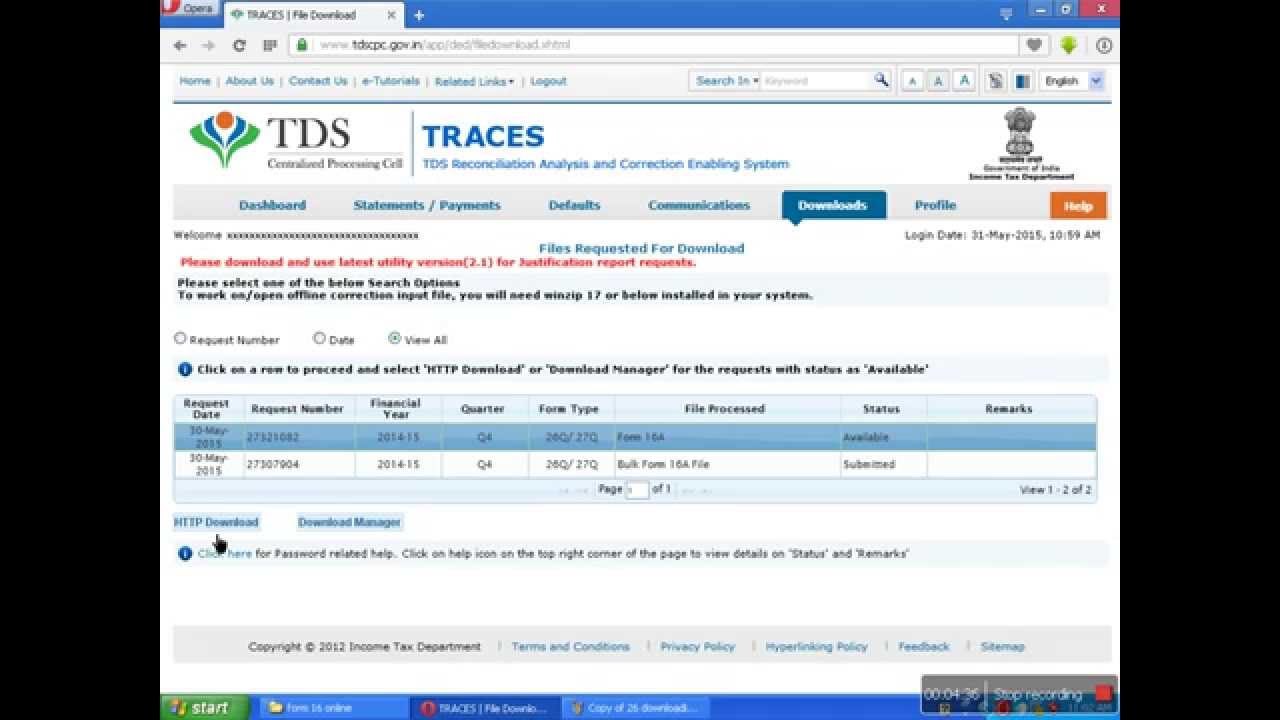Click the red Stop recording button
Screen dimensions: 1280x720
[x=1103, y=693]
